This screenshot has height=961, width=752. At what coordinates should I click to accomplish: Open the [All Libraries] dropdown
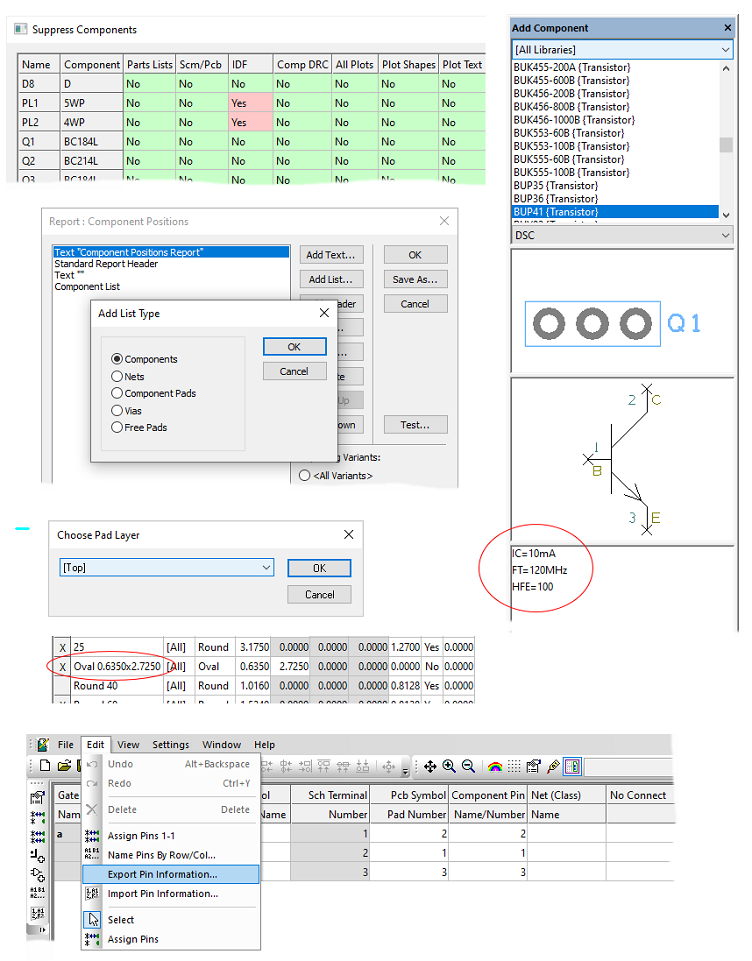(x=622, y=49)
